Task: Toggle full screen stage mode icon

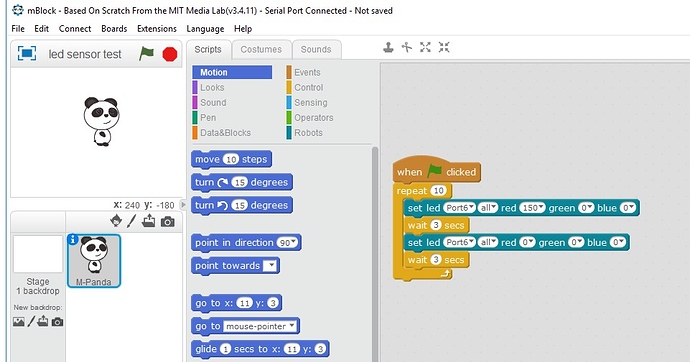Action: click(27, 54)
